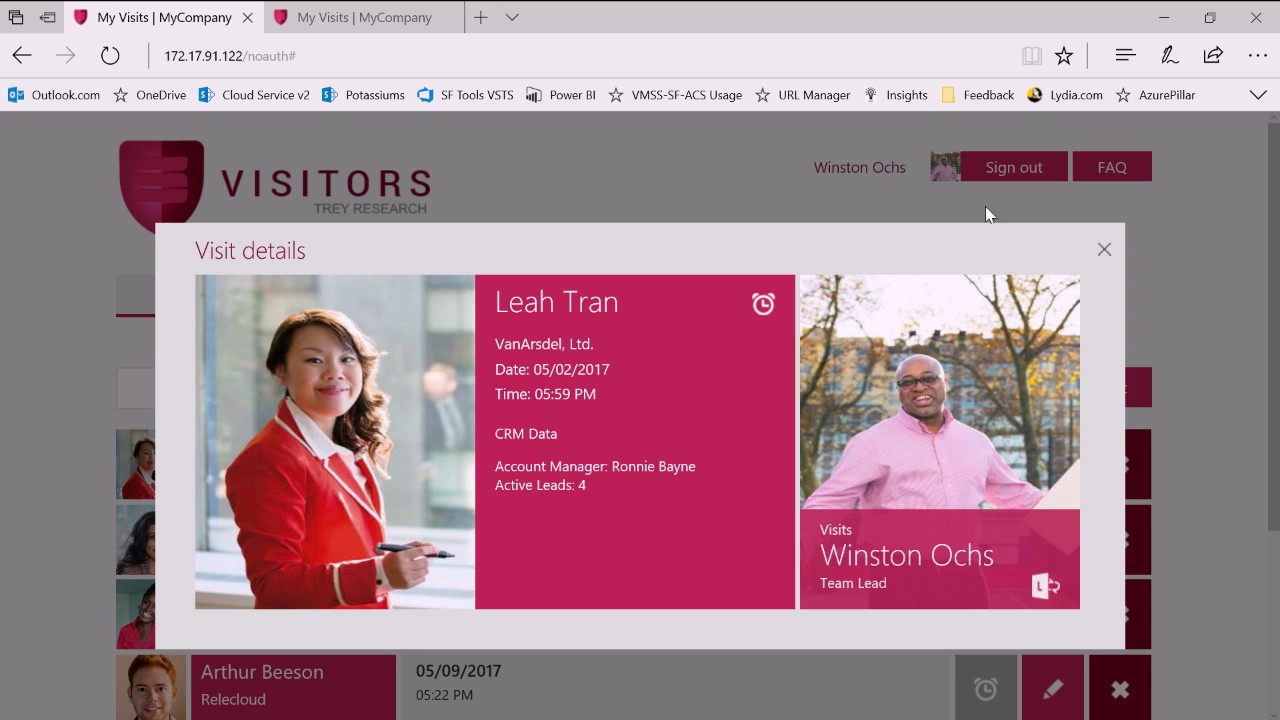Switch to the first My Visits browser tab
This screenshot has height=720, width=1280.
coord(164,17)
